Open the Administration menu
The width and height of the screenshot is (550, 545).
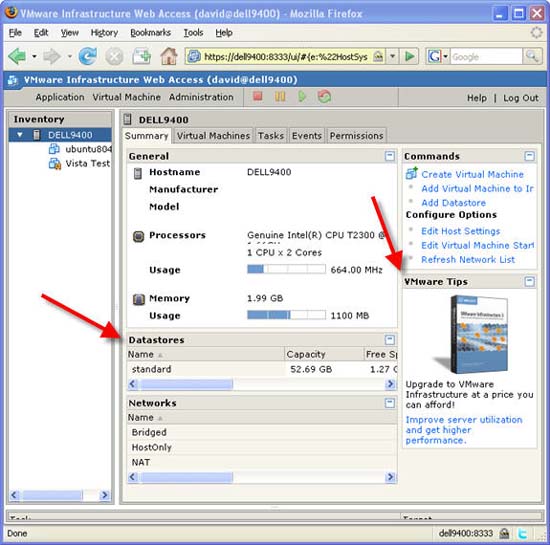[x=201, y=97]
